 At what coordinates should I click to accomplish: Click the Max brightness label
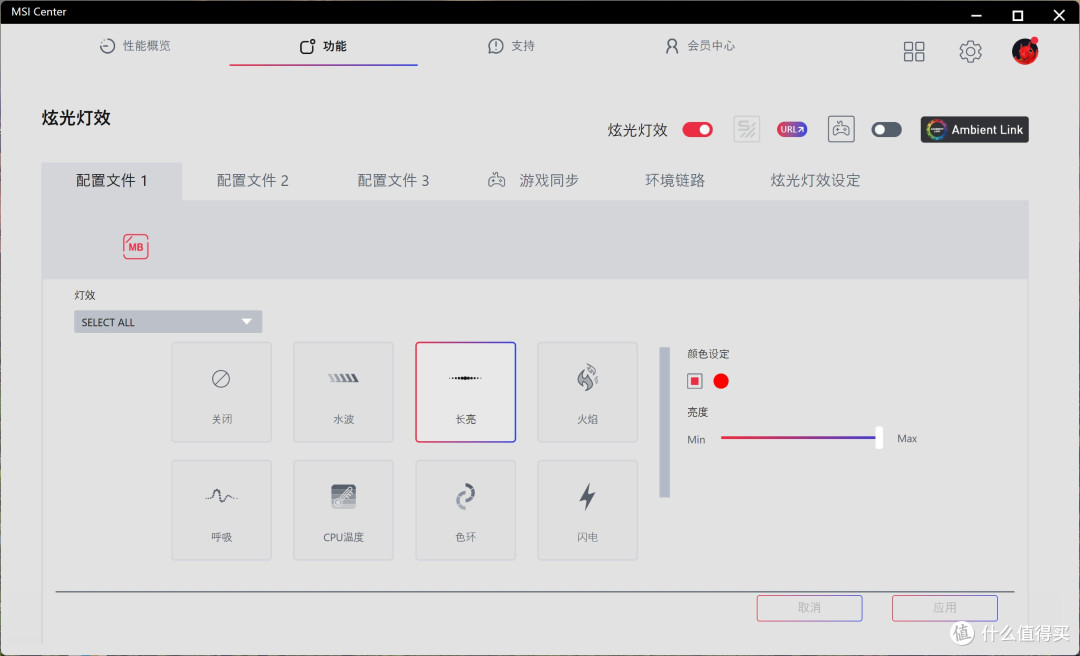[x=907, y=439]
